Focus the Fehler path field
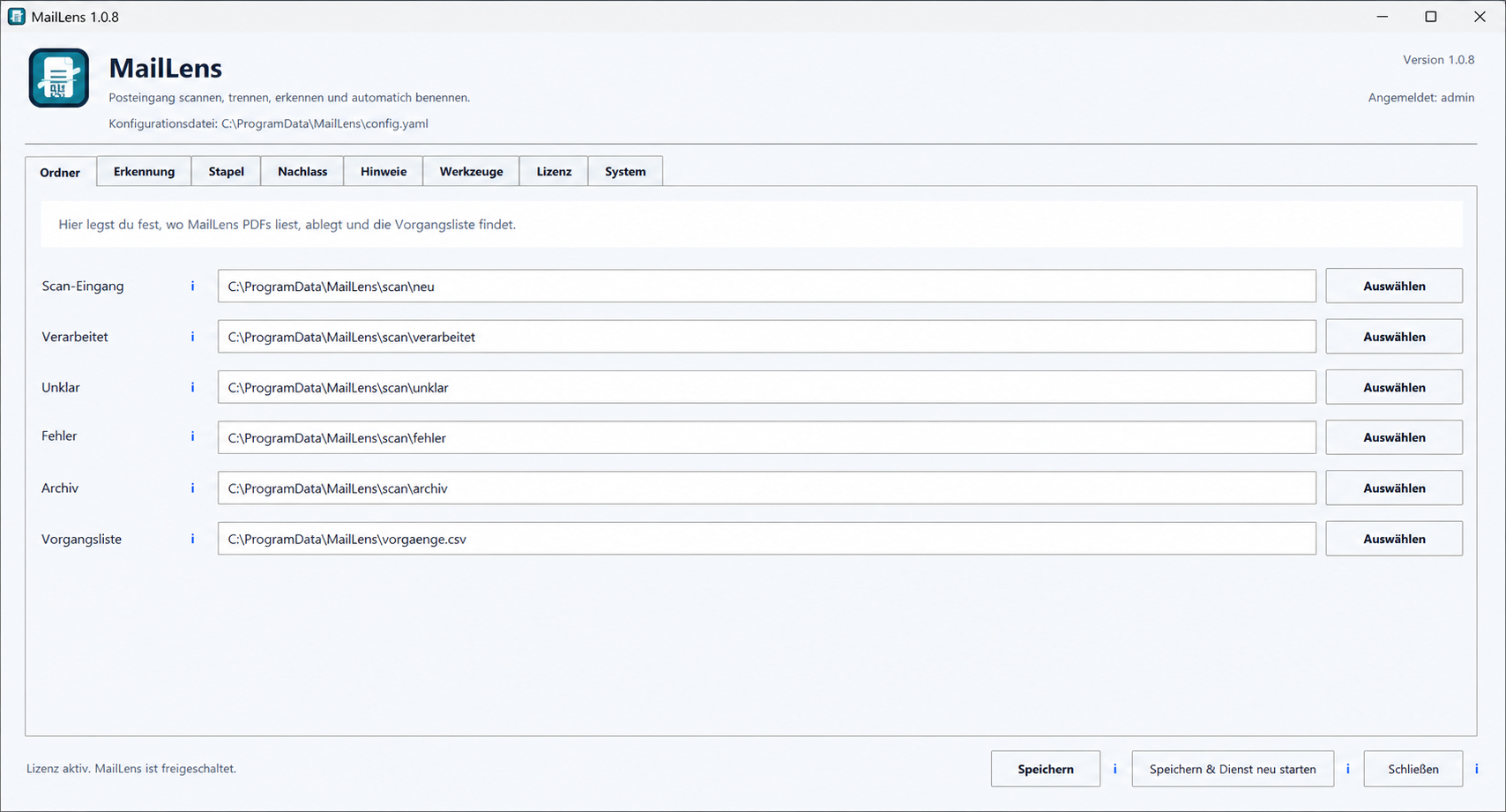The image size is (1506, 812). pos(767,437)
